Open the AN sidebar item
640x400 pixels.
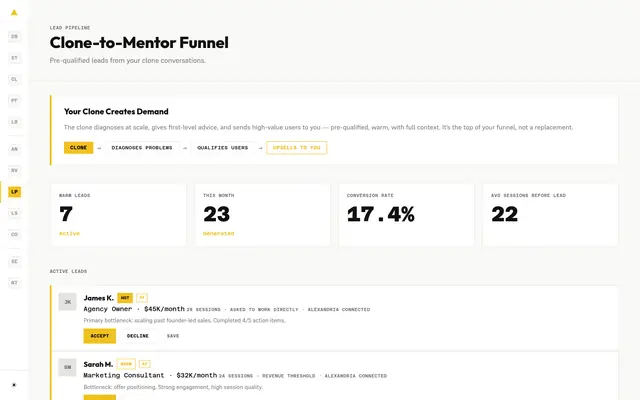click(x=14, y=149)
